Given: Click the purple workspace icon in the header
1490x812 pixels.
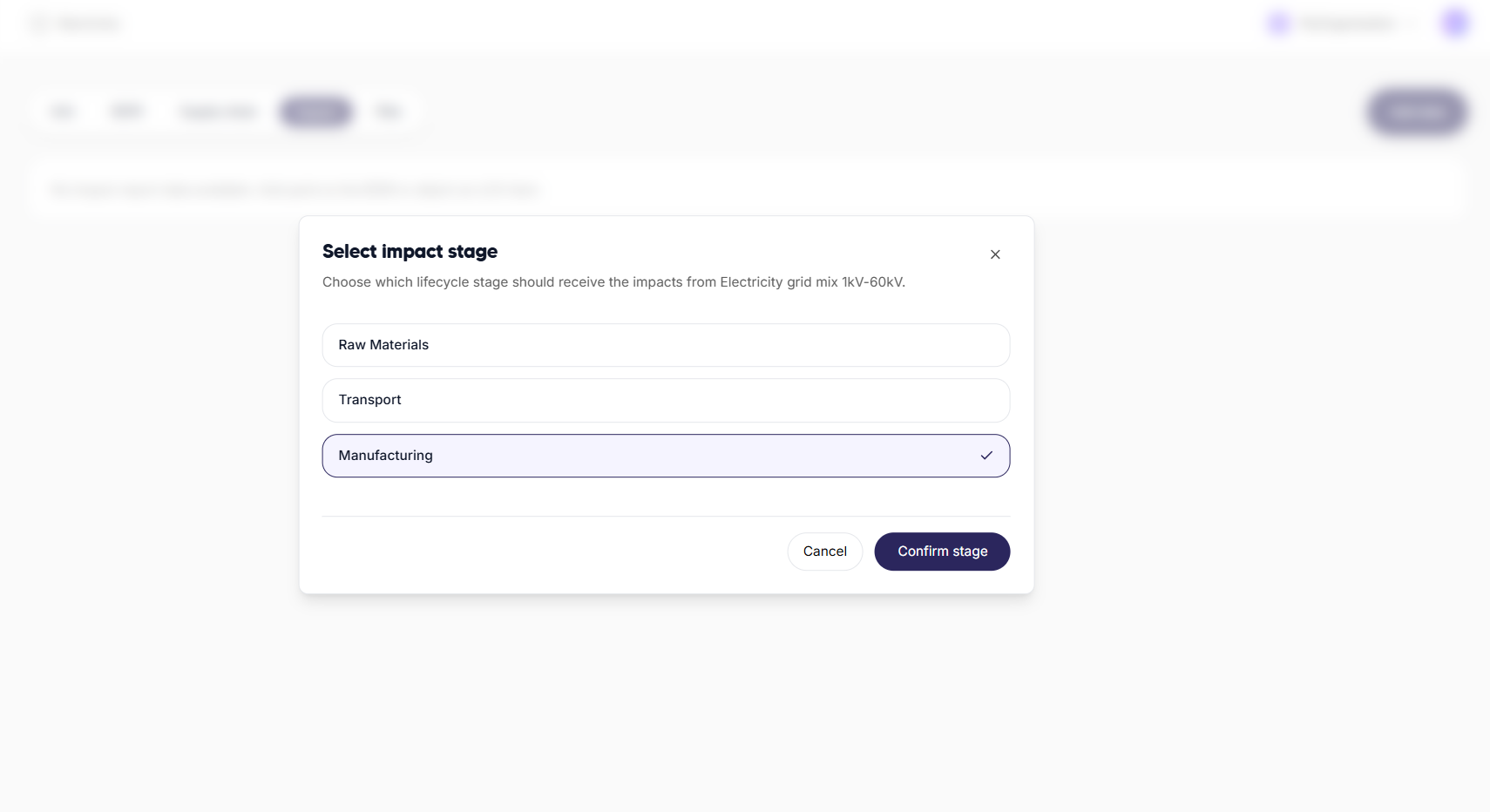Looking at the screenshot, I should [x=1277, y=23].
